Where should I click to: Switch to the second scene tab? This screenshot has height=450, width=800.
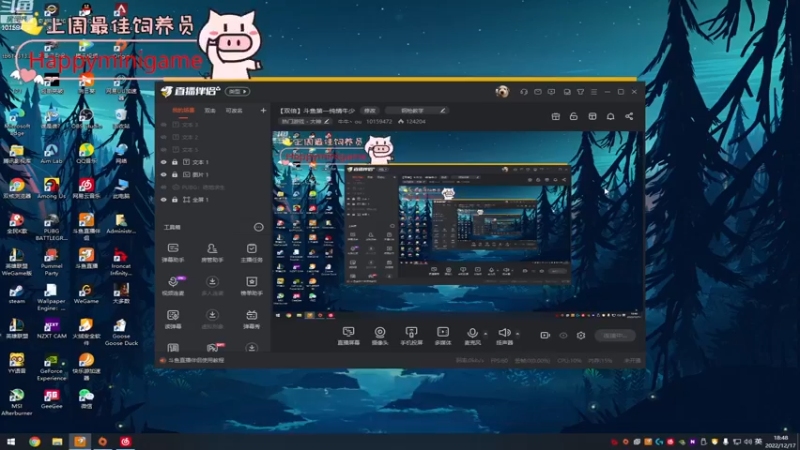pyautogui.click(x=210, y=110)
